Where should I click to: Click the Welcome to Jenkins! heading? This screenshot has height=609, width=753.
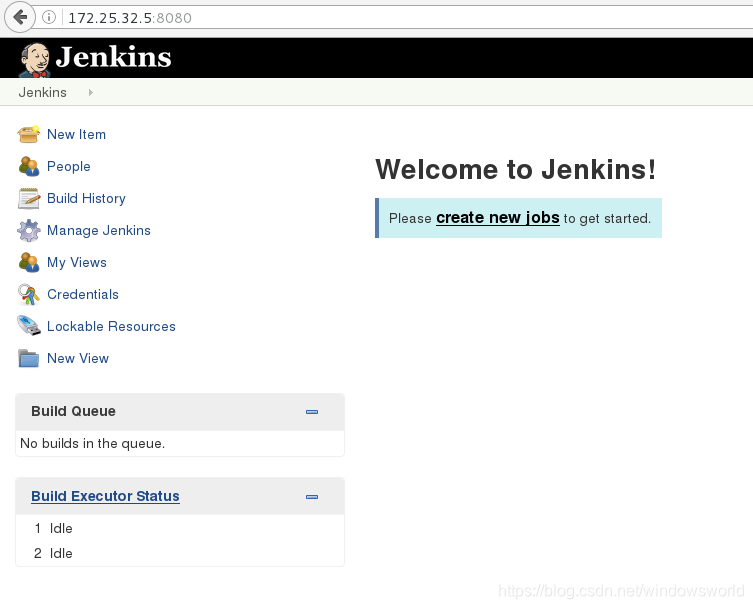(x=515, y=170)
